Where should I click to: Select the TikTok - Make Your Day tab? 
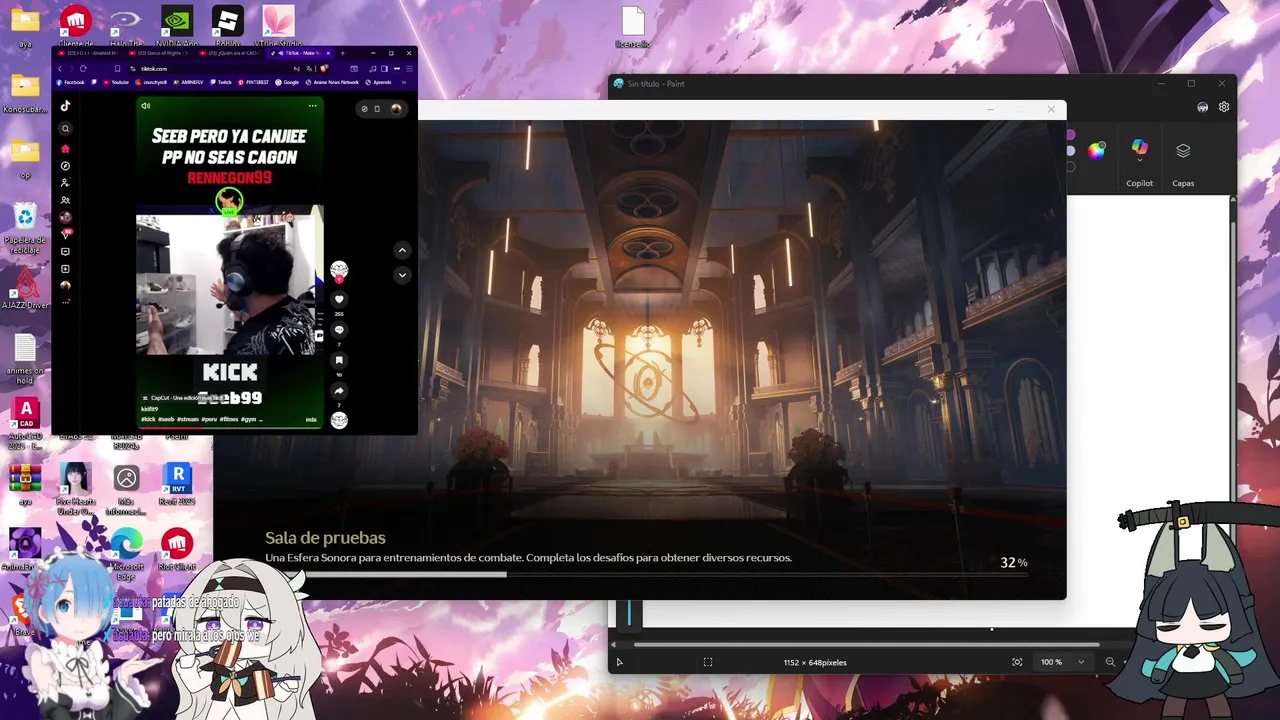[300, 53]
